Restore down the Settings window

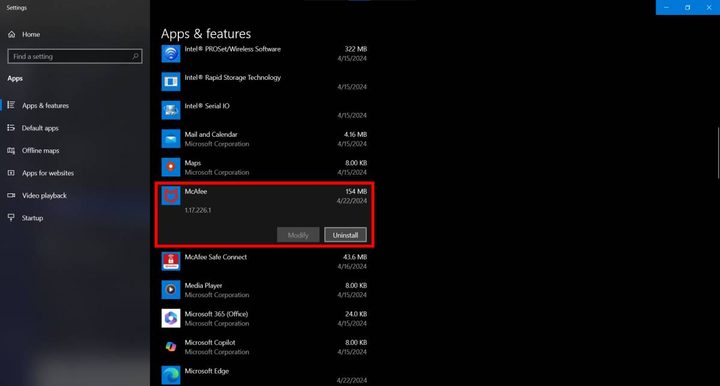(x=687, y=7)
